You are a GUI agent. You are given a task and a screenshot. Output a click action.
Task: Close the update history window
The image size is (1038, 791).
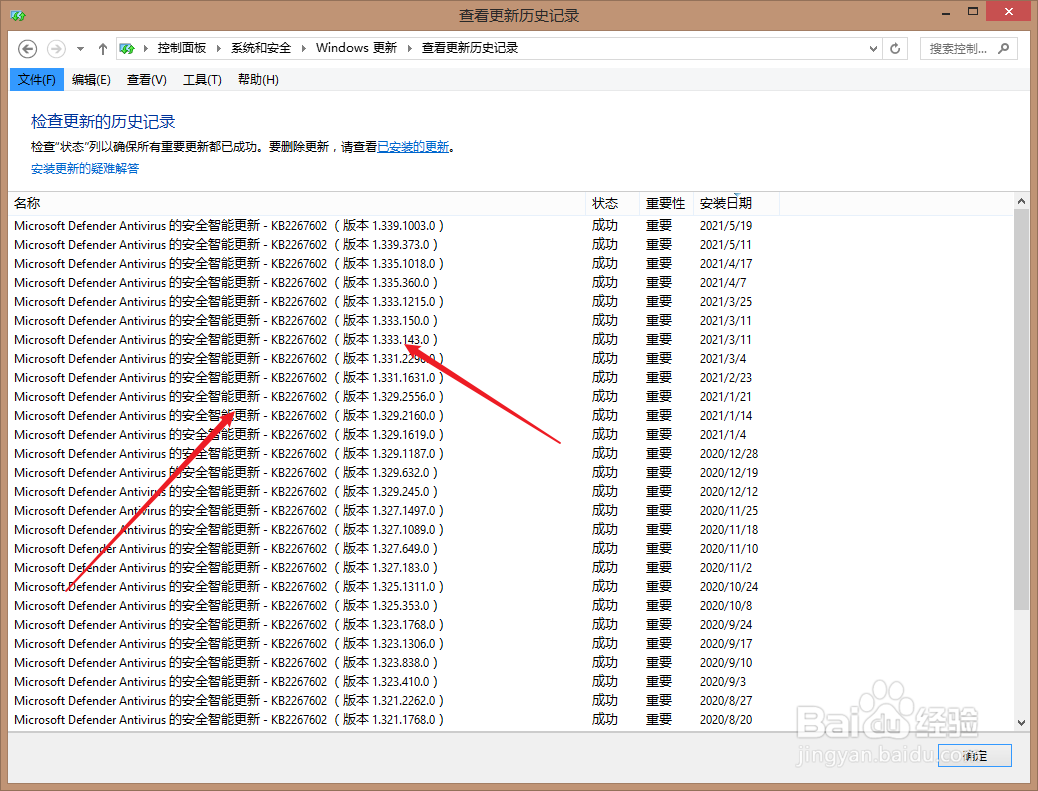click(x=1008, y=12)
